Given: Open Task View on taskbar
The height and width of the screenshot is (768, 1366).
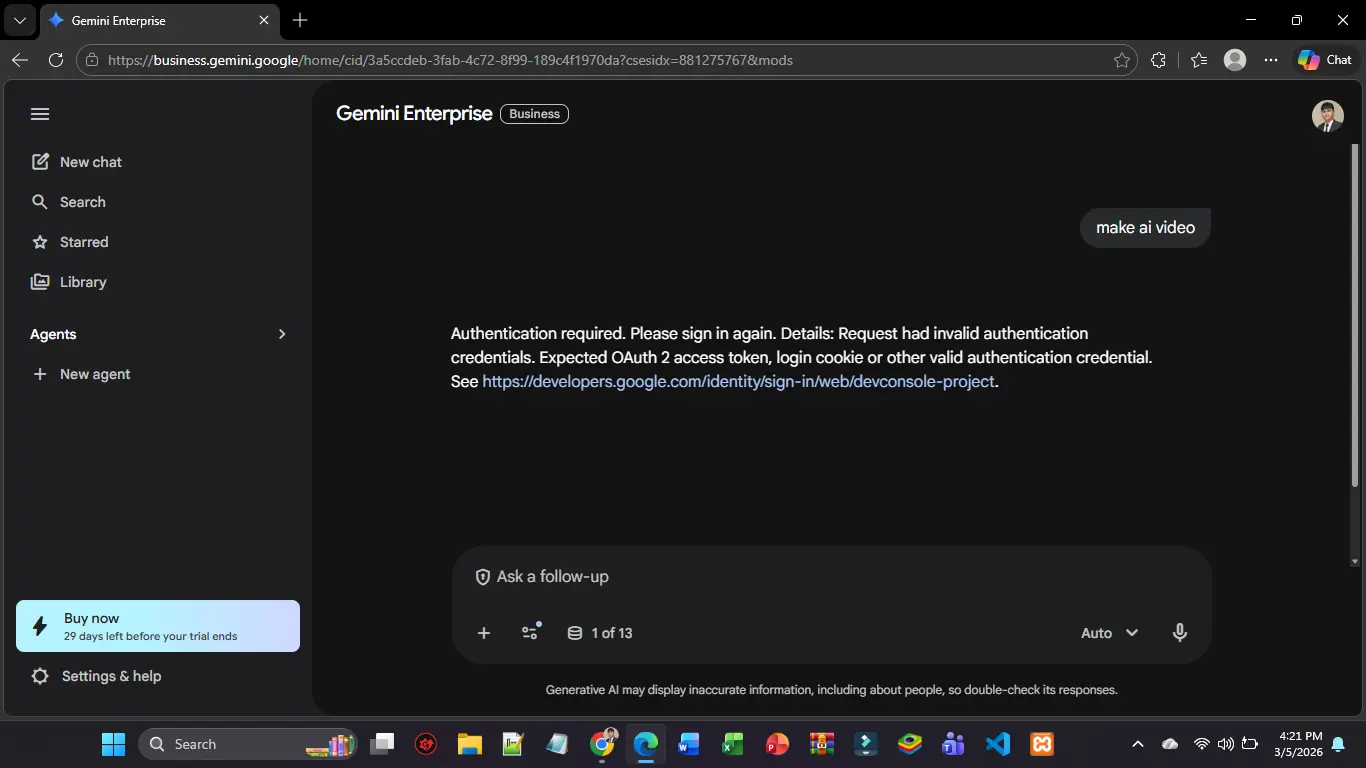Looking at the screenshot, I should [x=382, y=744].
